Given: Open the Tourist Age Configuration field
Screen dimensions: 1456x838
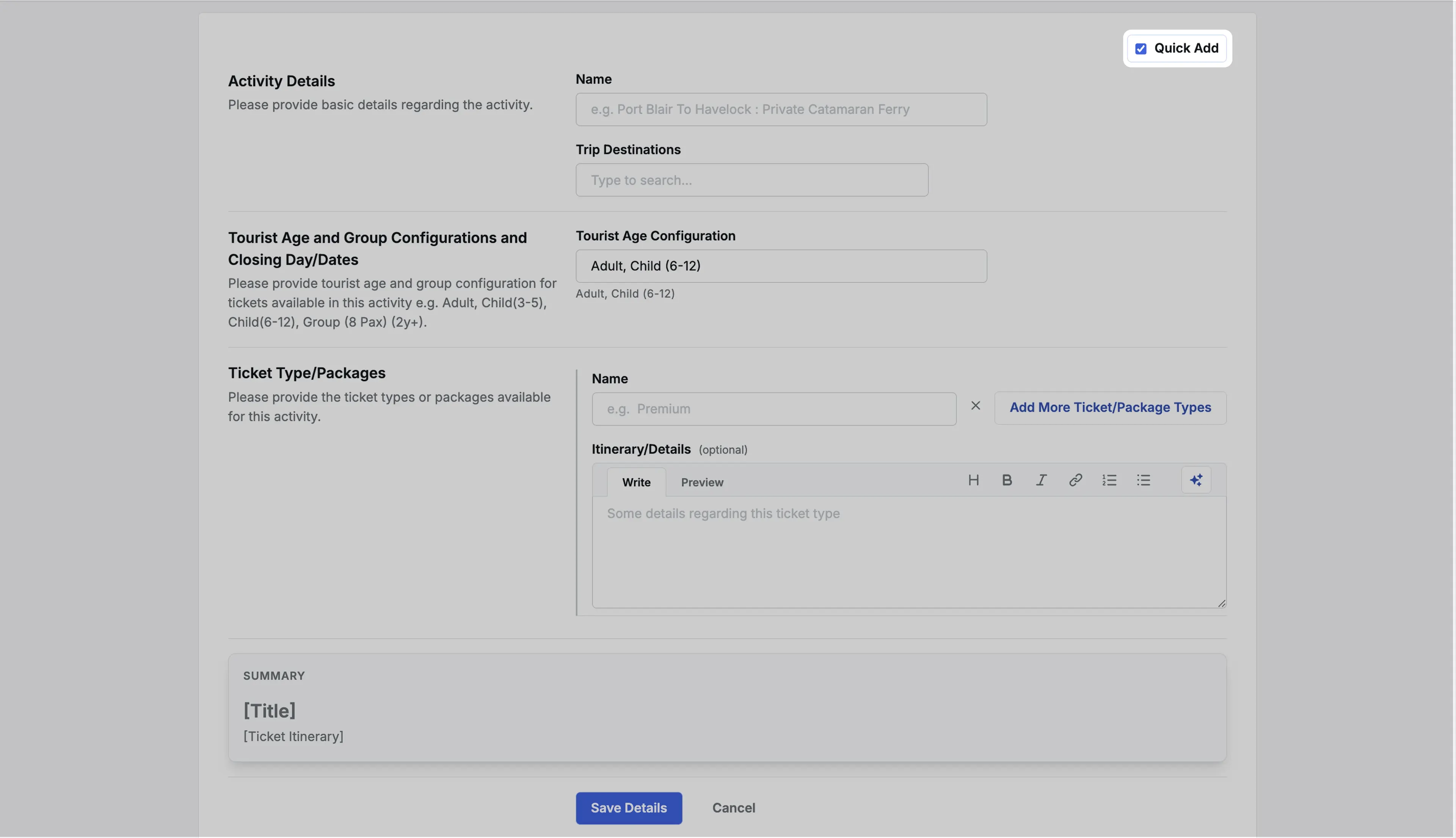Looking at the screenshot, I should click(x=781, y=266).
